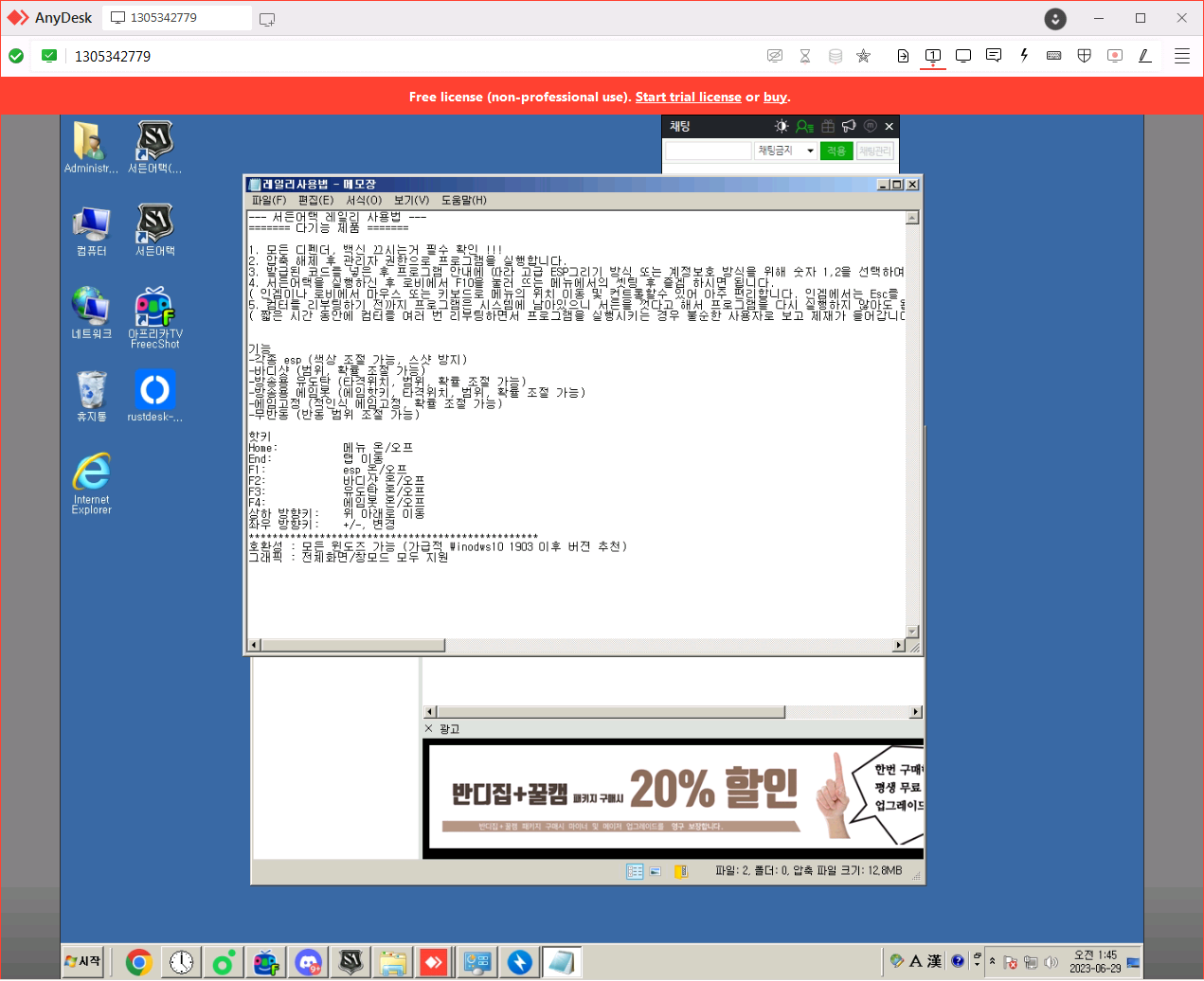Open the 파일(F) menu in Notepad
The height and width of the screenshot is (981, 1204).
pos(268,200)
